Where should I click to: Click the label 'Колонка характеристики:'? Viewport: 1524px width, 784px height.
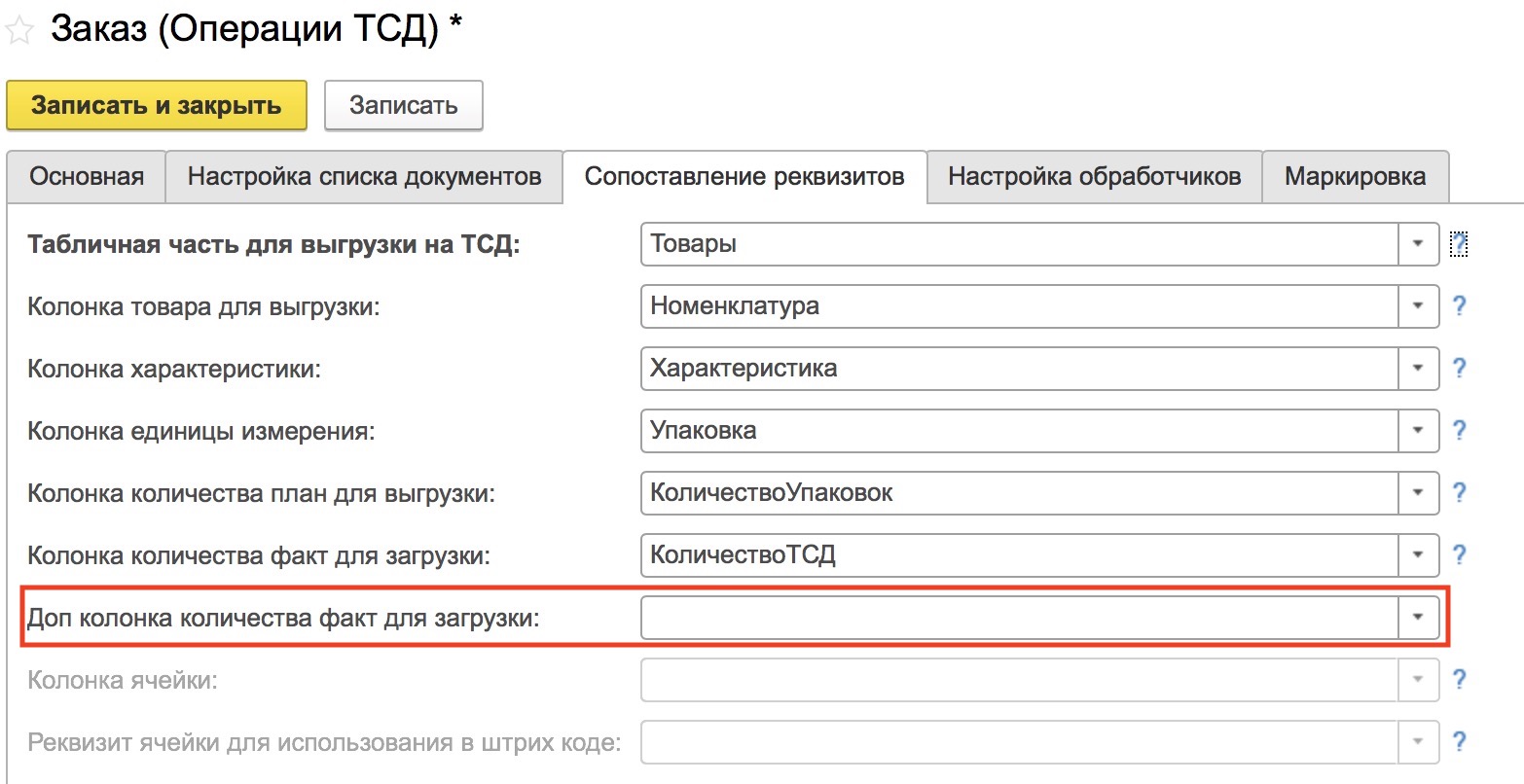pos(173,369)
